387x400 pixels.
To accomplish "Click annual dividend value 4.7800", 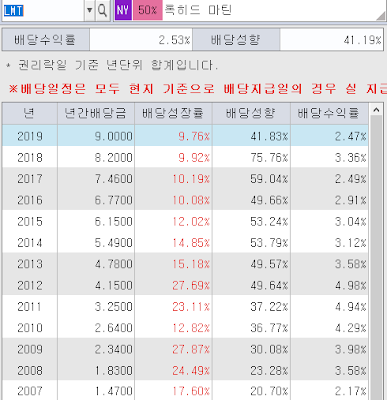I will (114, 264).
